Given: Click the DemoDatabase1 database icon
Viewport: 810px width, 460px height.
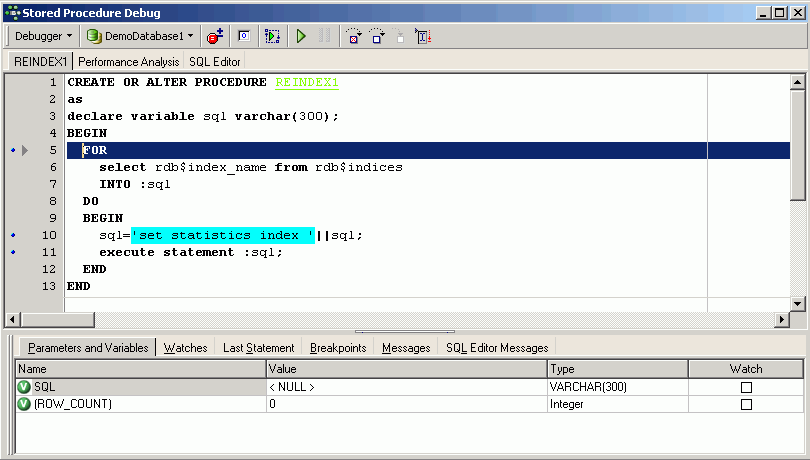Looking at the screenshot, I should [94, 36].
